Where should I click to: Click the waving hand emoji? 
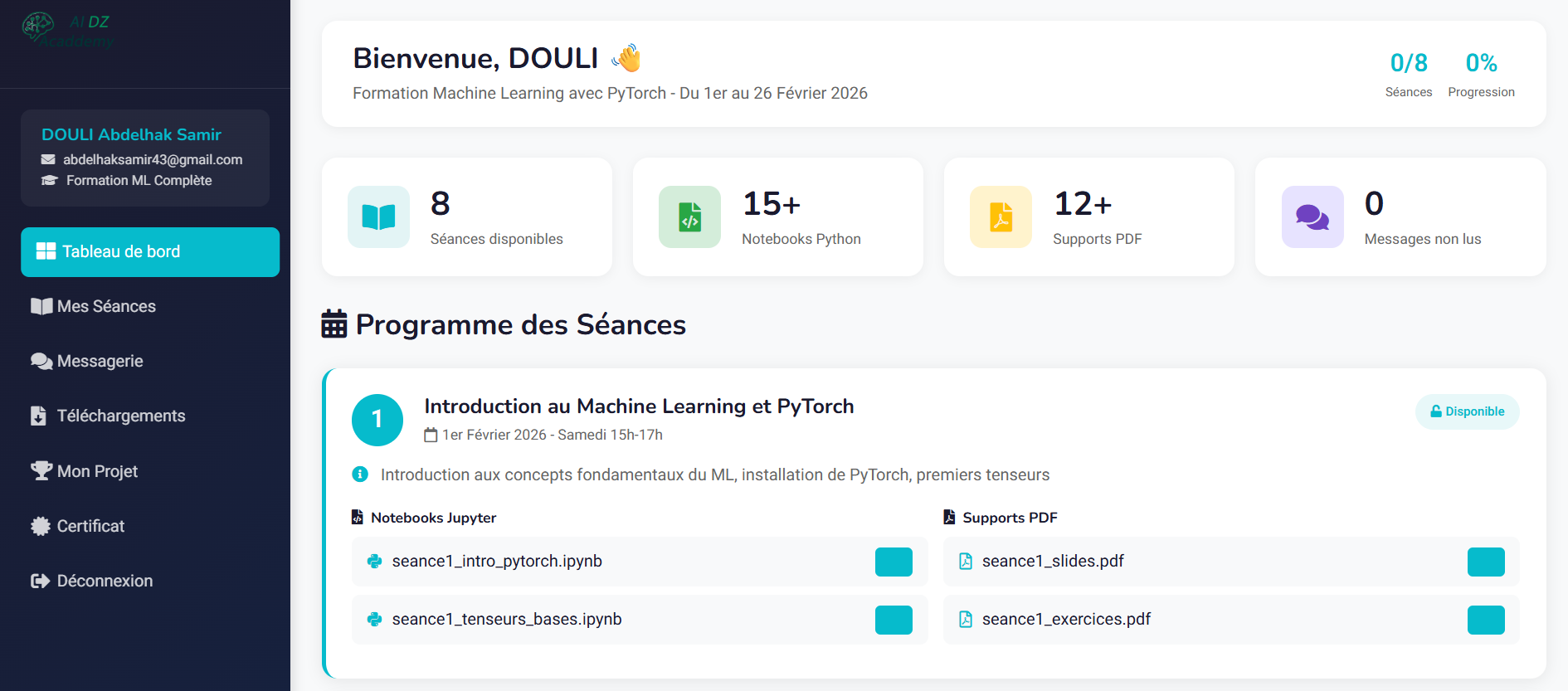(x=626, y=58)
